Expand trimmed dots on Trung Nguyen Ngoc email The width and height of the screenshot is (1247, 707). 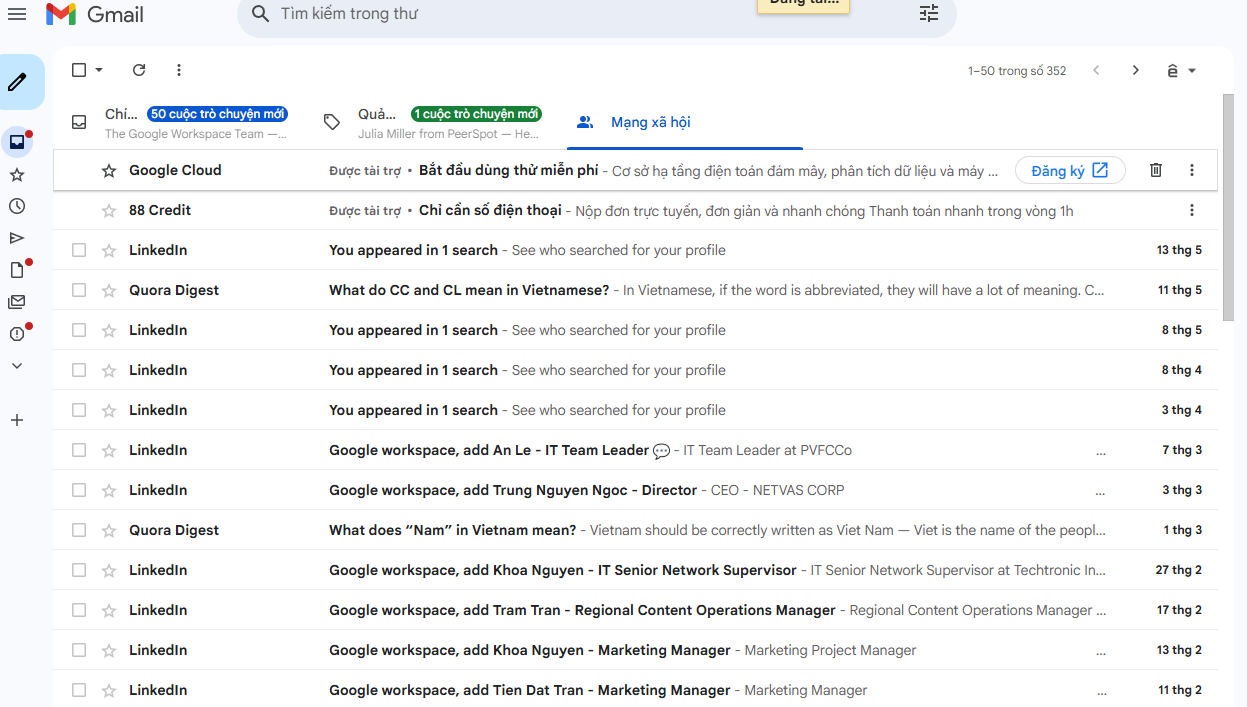(1101, 492)
